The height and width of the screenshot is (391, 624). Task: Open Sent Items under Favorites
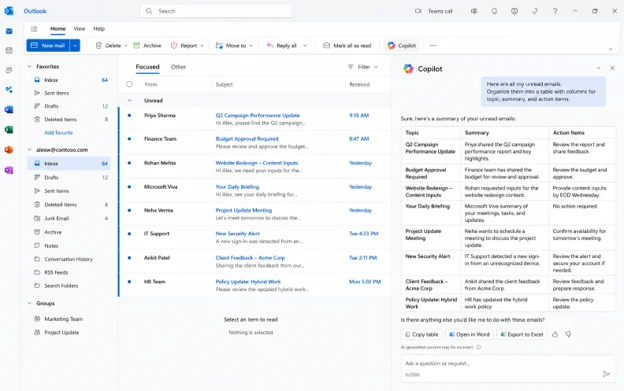coord(68,93)
